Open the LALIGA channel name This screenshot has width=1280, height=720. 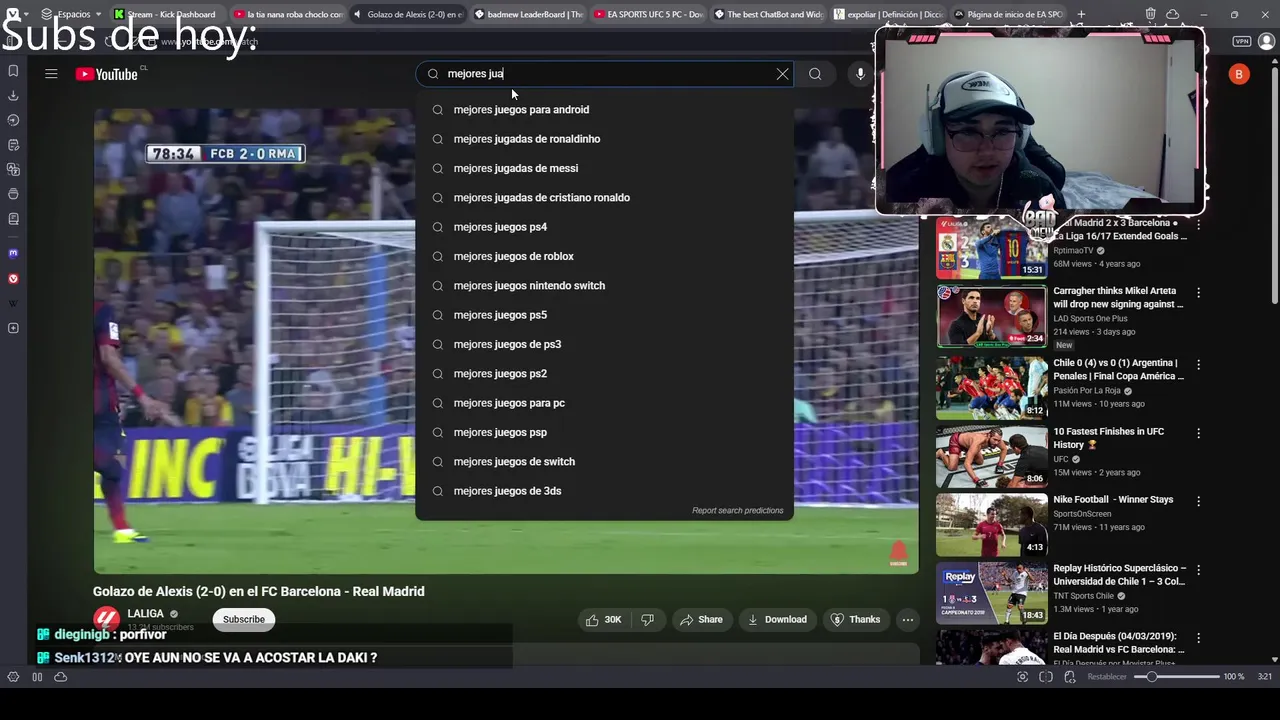pyautogui.click(x=146, y=614)
